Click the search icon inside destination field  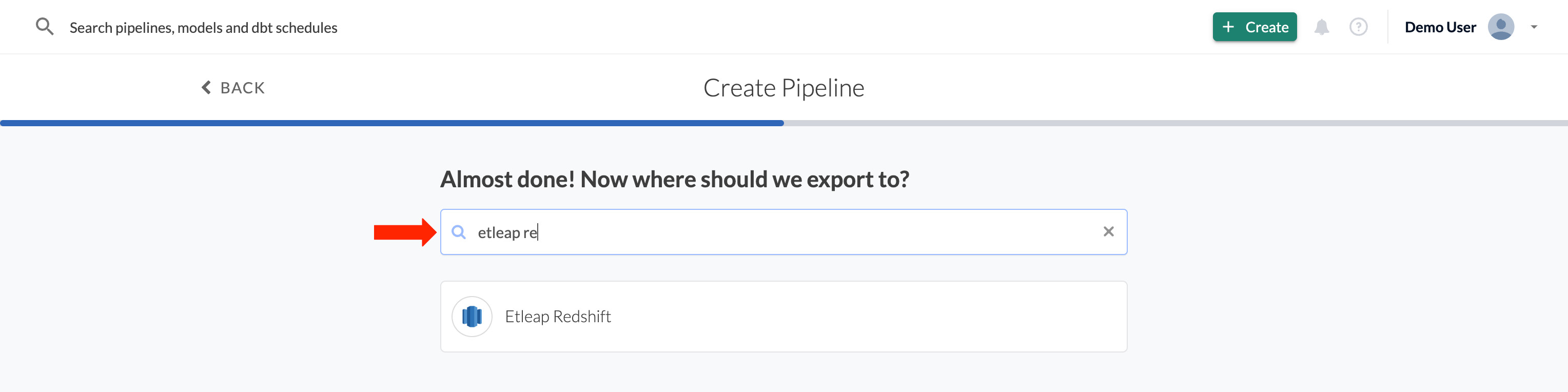tap(458, 232)
